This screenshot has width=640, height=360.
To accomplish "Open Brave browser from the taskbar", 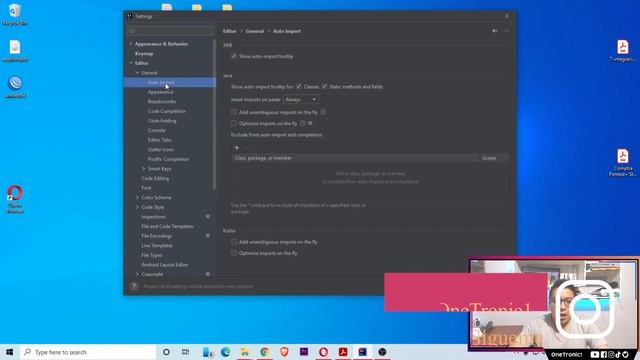I will pos(284,352).
